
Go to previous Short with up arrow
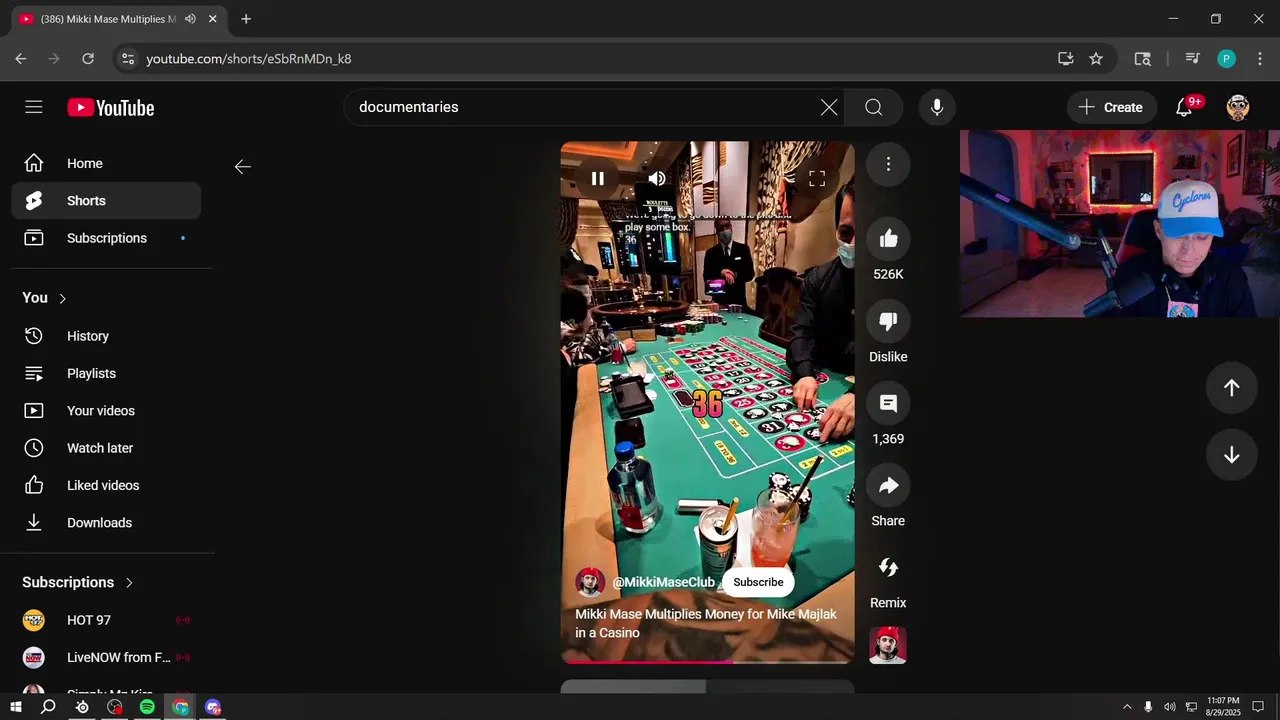pos(1231,388)
